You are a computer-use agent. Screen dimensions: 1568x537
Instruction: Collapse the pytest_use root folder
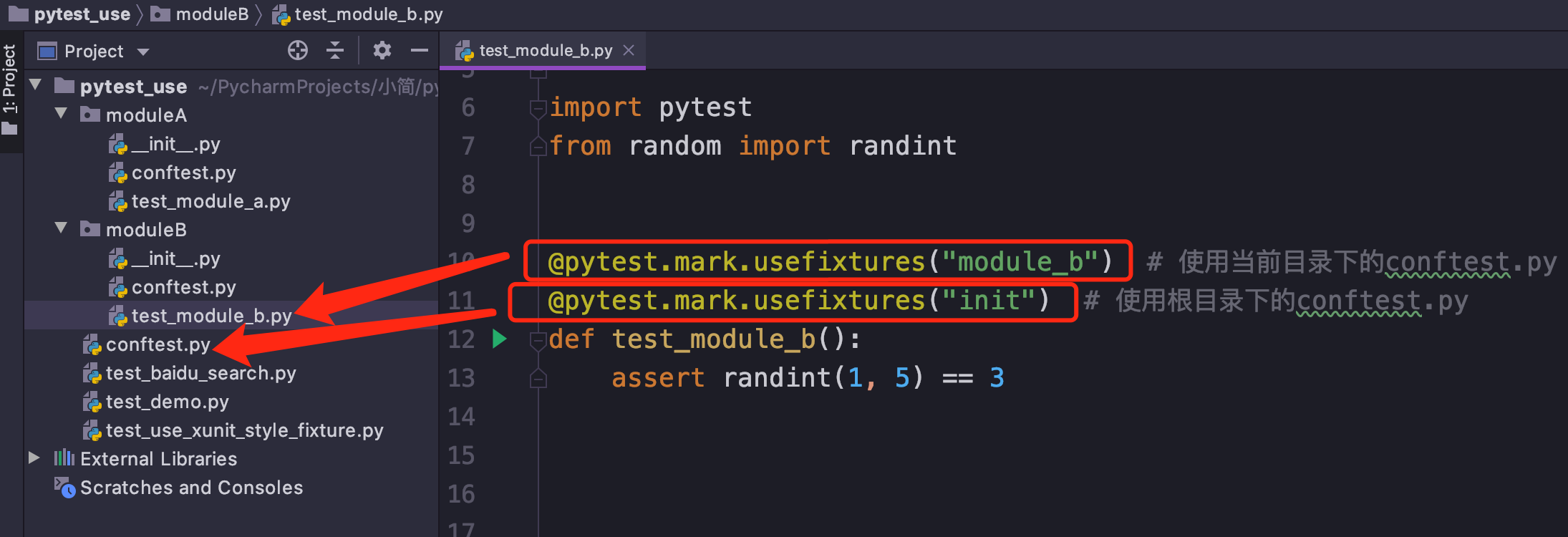tap(35, 86)
